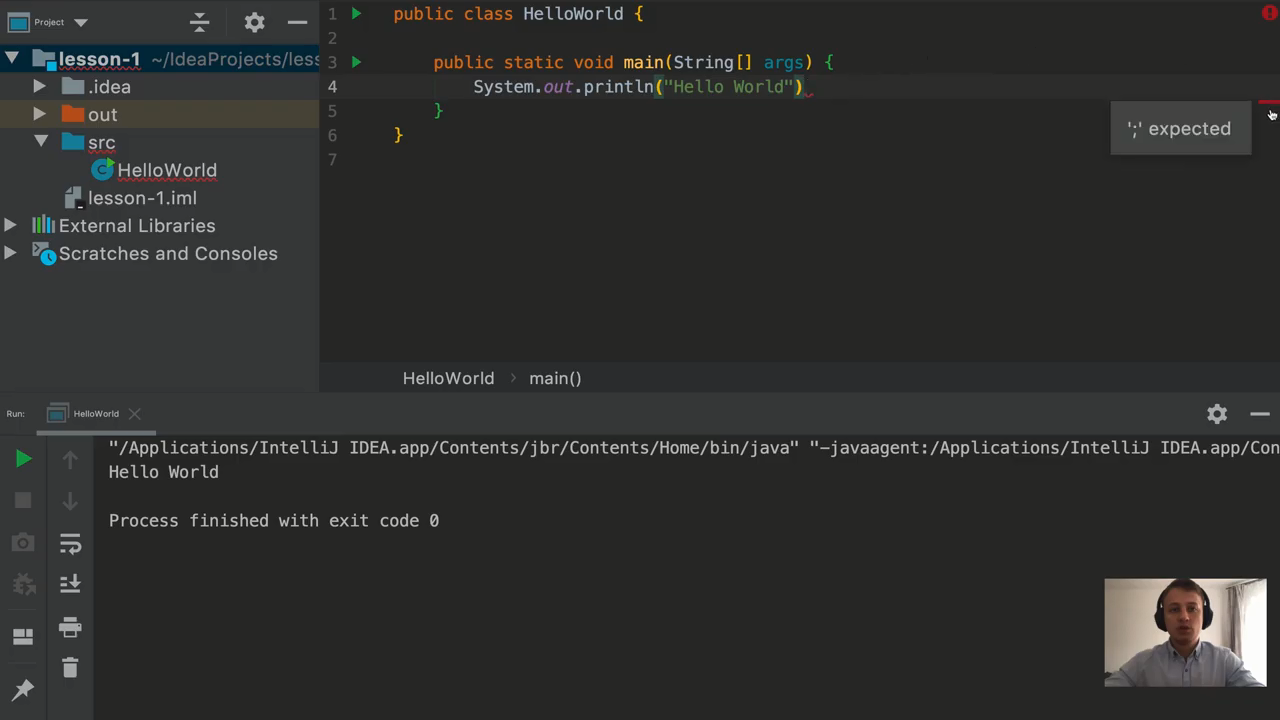The width and height of the screenshot is (1280, 720).
Task: Run the program with the green Rerun icon
Action: (23, 459)
